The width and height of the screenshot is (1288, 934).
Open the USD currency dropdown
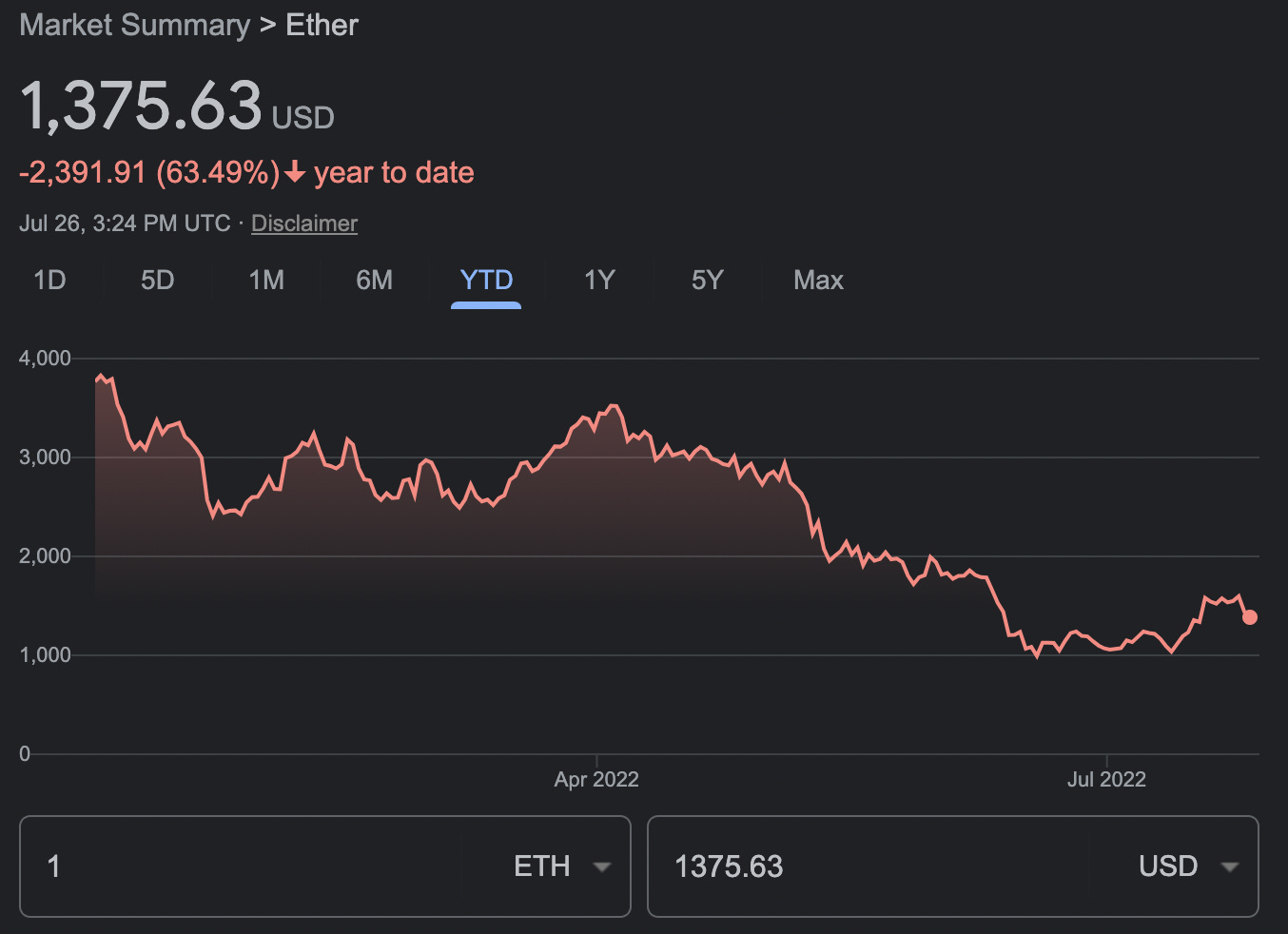coord(1188,866)
